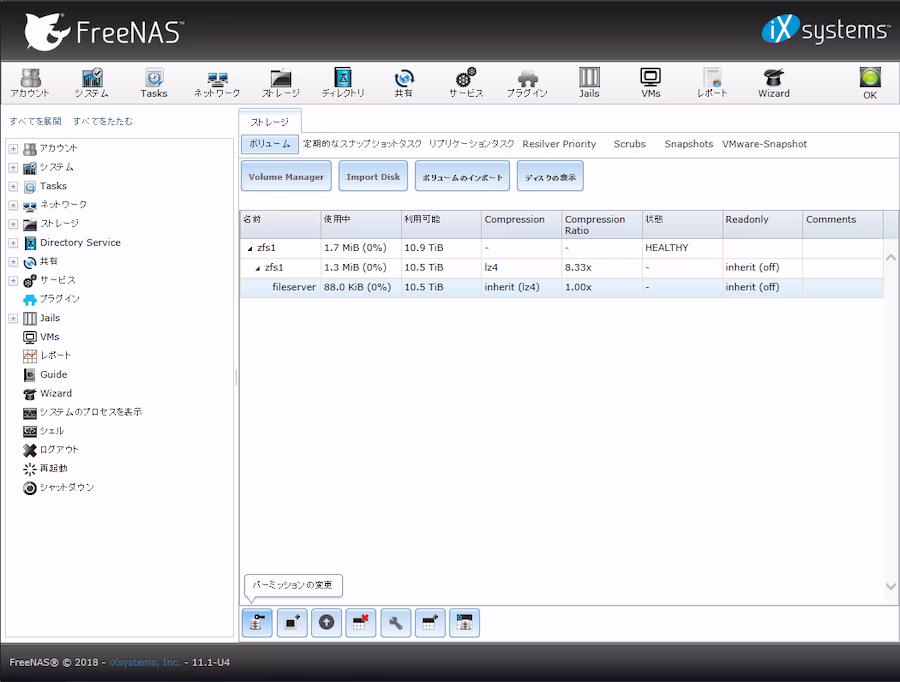Click the create snapshot icon at bottom

(x=292, y=623)
